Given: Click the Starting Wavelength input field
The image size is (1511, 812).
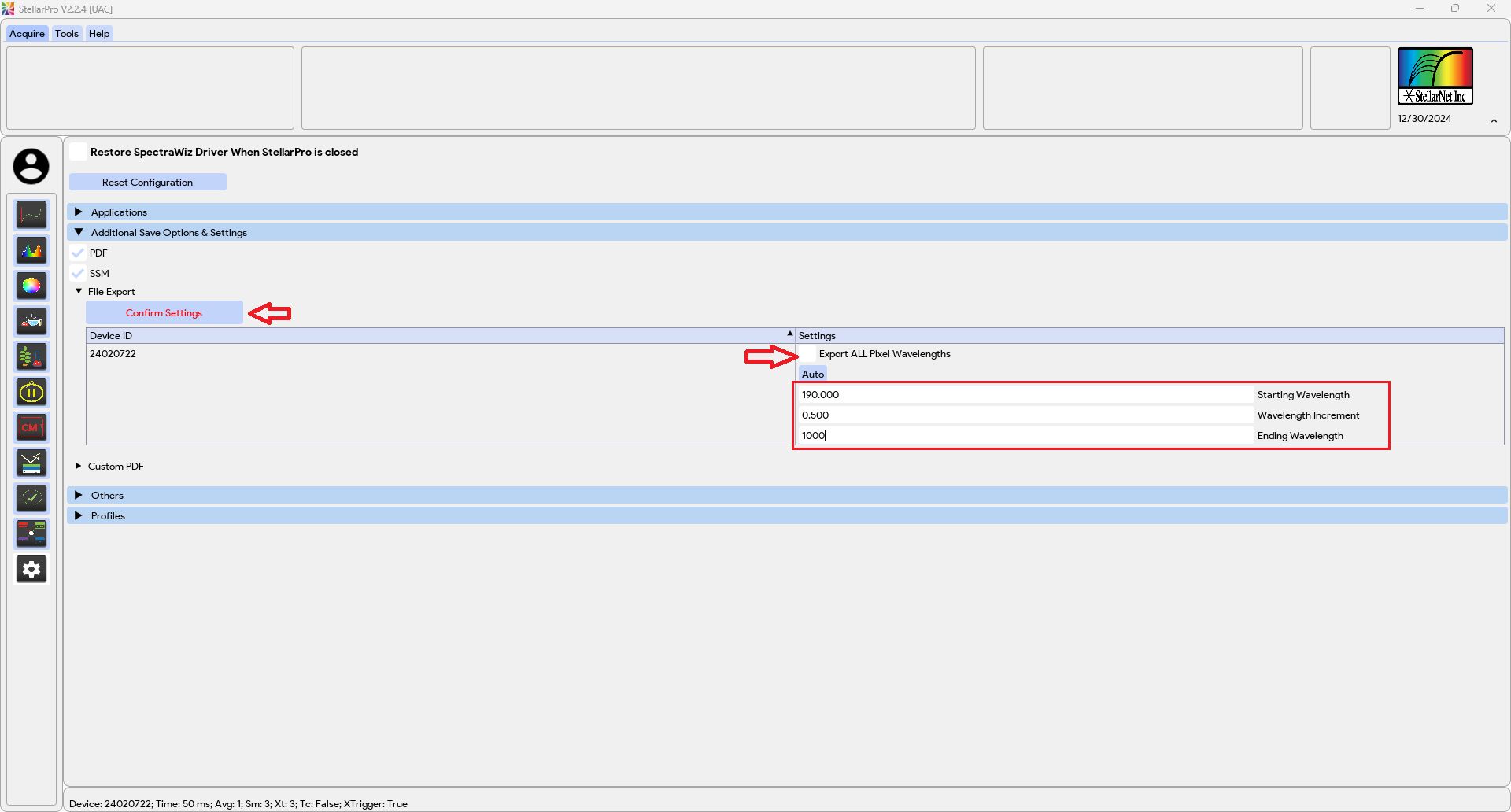Looking at the screenshot, I should [x=1023, y=395].
